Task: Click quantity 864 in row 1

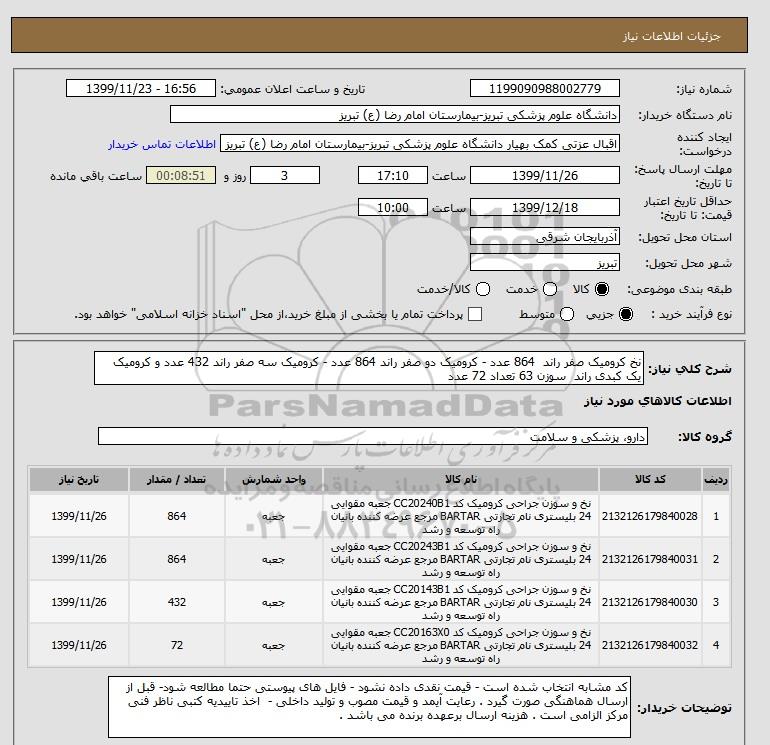Action: coord(177,516)
